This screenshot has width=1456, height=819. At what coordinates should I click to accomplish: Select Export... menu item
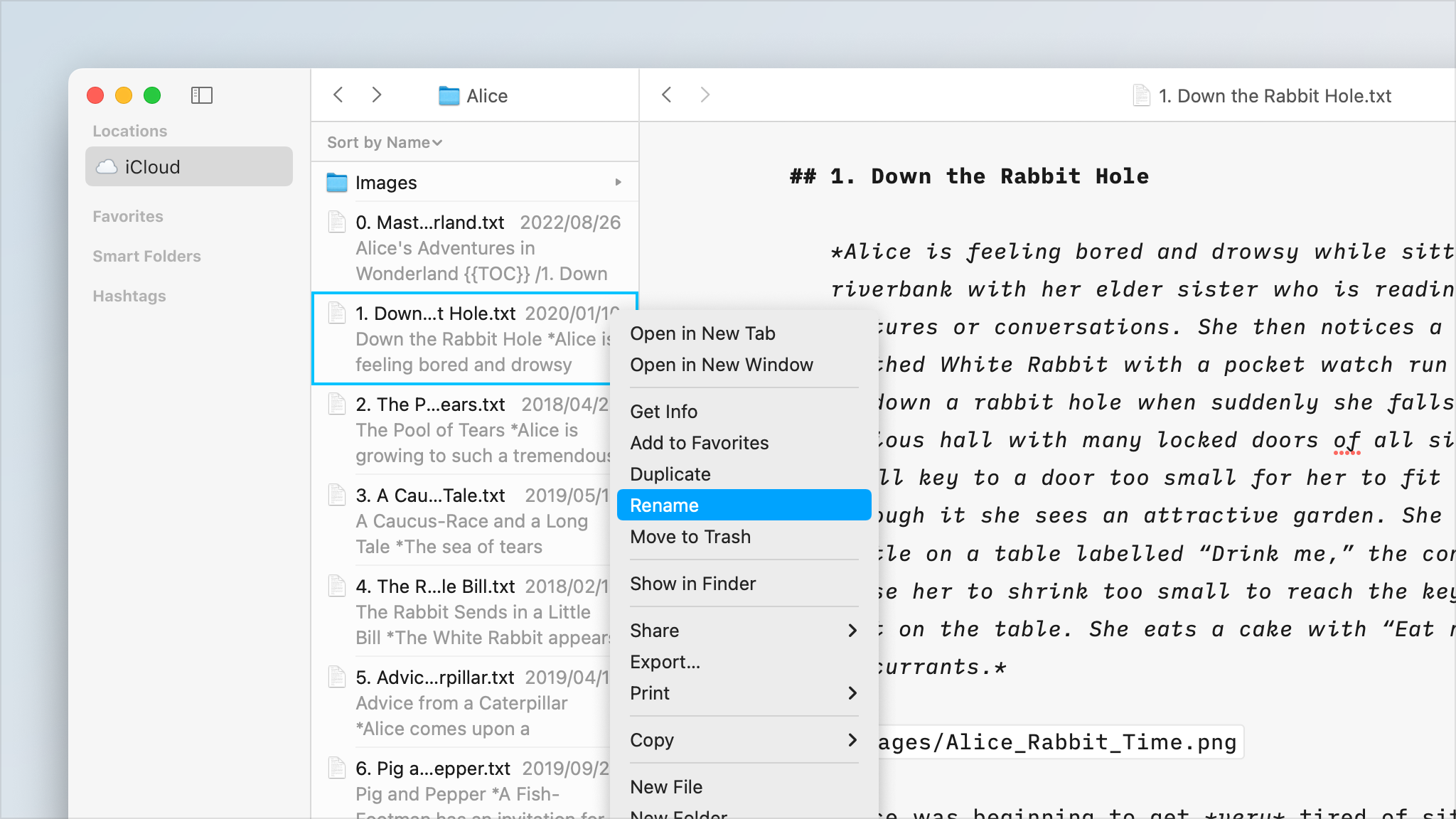point(744,662)
